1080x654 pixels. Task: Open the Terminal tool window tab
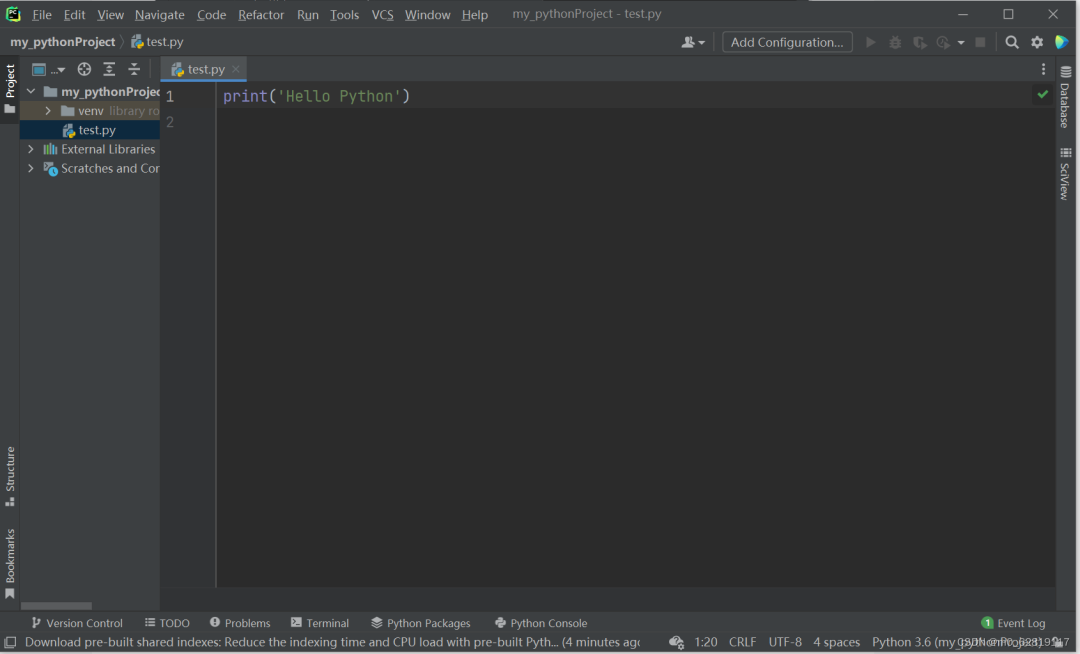tap(319, 623)
